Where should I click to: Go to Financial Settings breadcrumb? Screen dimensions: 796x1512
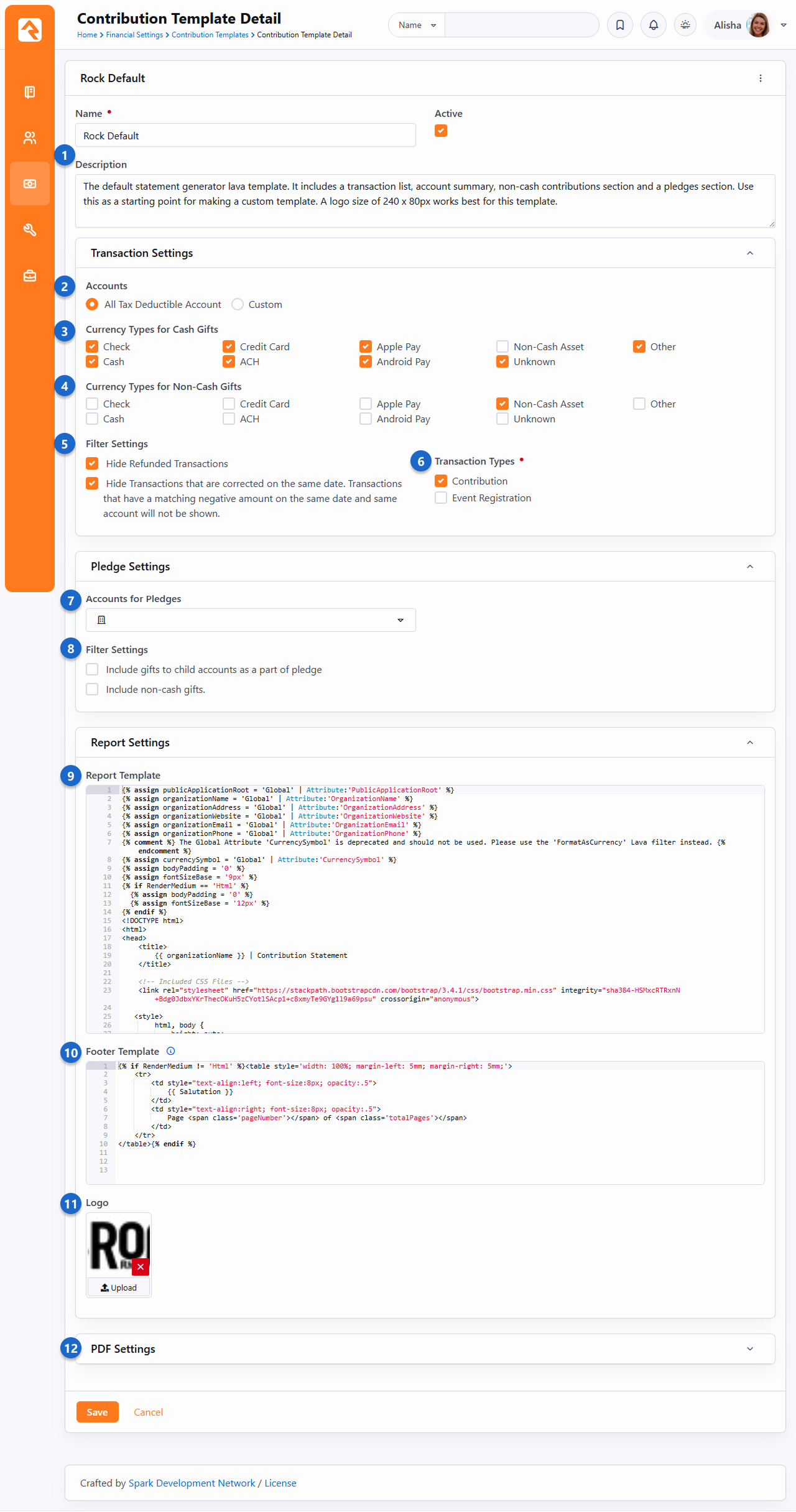(x=134, y=35)
